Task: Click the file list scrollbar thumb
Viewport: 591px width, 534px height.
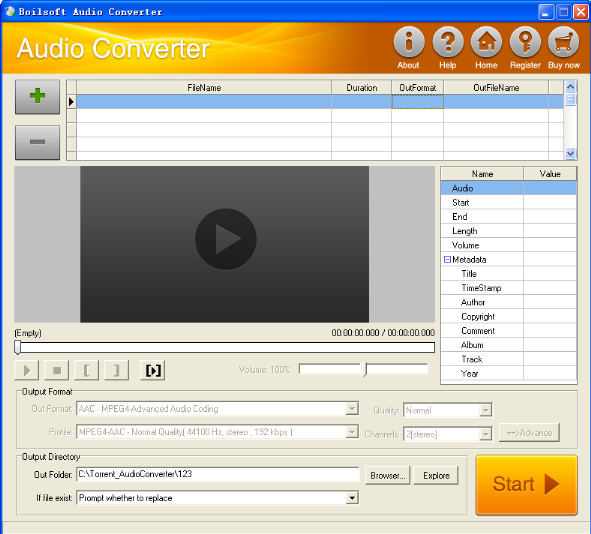Action: click(x=570, y=99)
